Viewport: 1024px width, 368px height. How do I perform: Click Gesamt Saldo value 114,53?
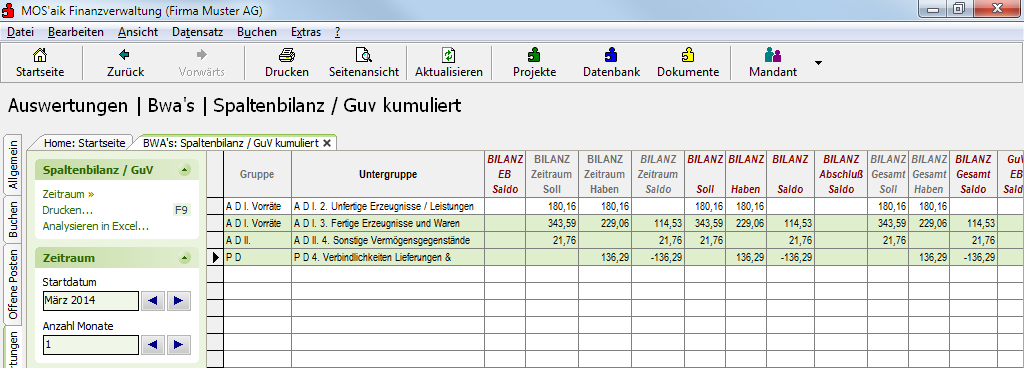(x=973, y=223)
